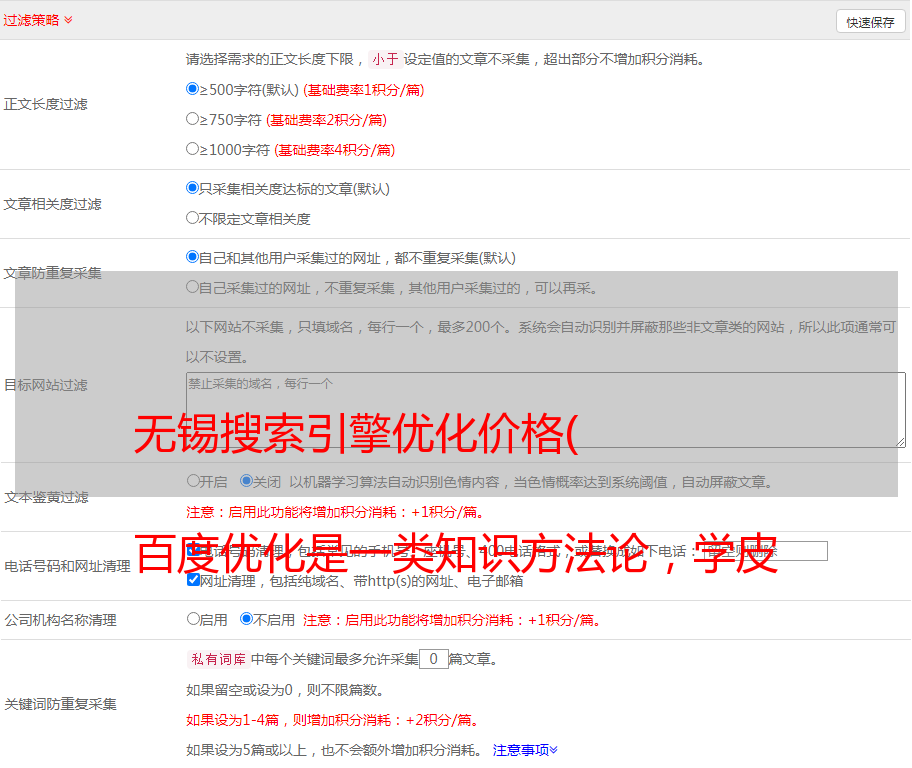
Task: Choose the ≥750字符 length filter
Action: point(192,119)
